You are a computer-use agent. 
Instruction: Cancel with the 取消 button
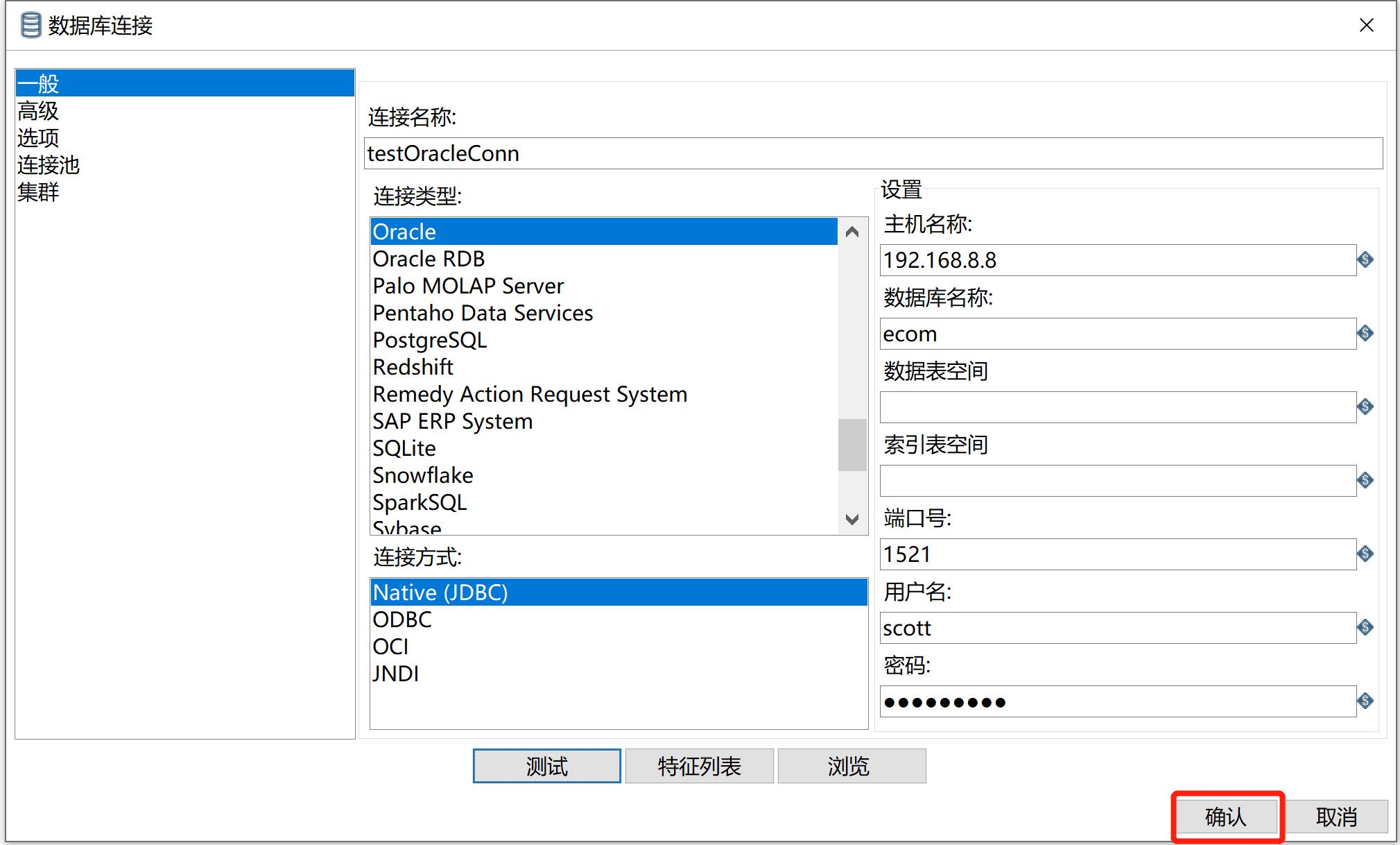point(1337,817)
